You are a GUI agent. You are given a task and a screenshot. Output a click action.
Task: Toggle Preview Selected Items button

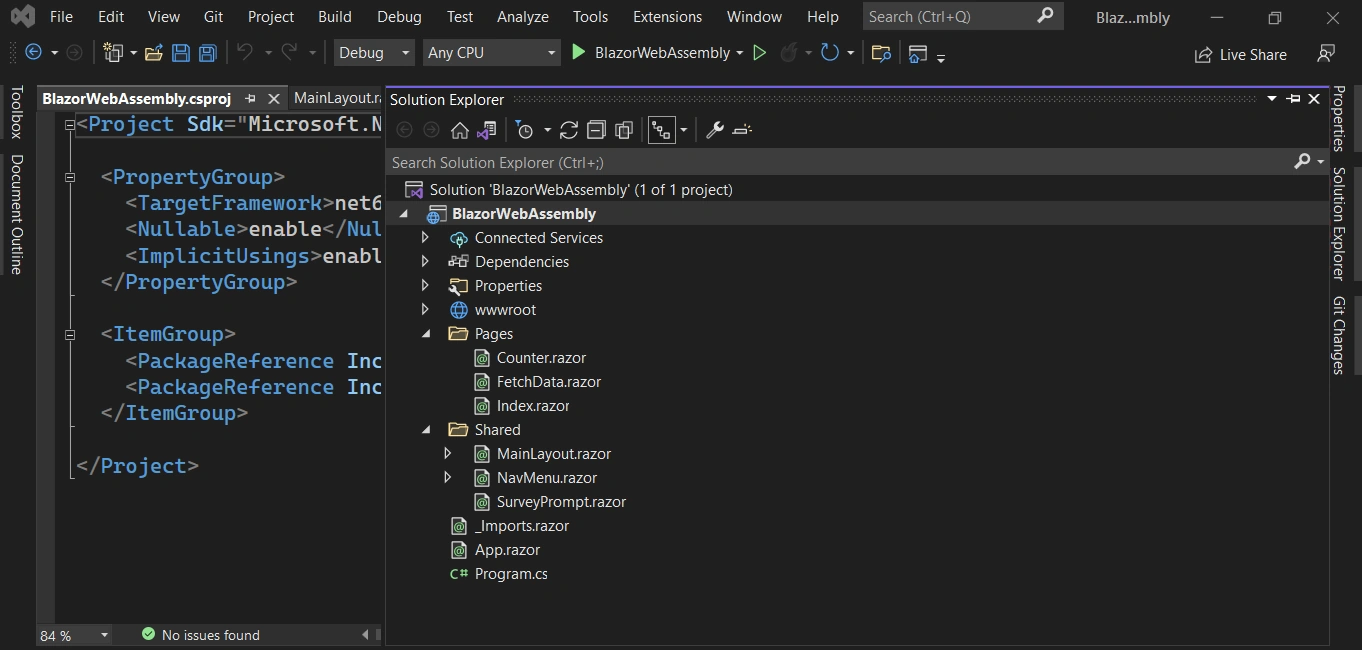pos(741,130)
